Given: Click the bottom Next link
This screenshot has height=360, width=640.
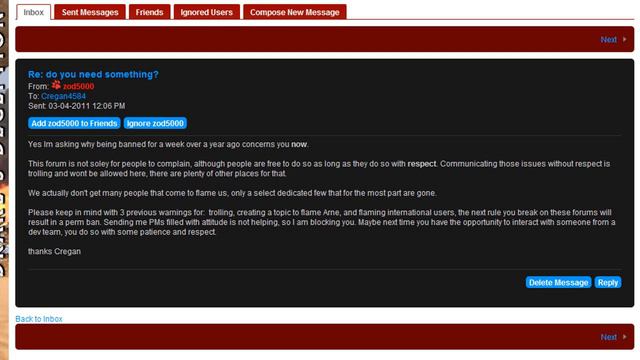Looking at the screenshot, I should click(x=608, y=337).
